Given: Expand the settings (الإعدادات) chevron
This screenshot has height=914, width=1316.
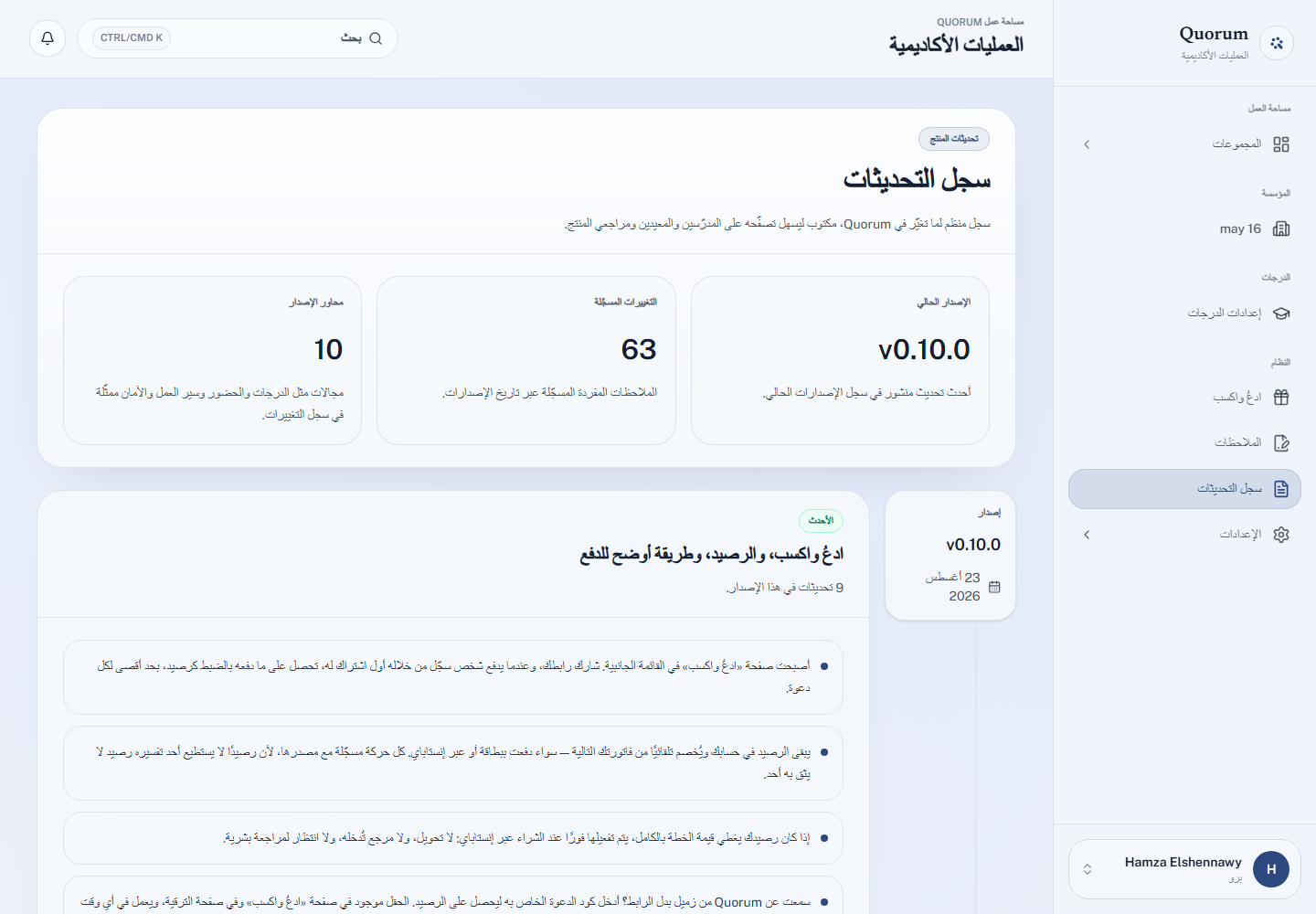Looking at the screenshot, I should [x=1087, y=535].
